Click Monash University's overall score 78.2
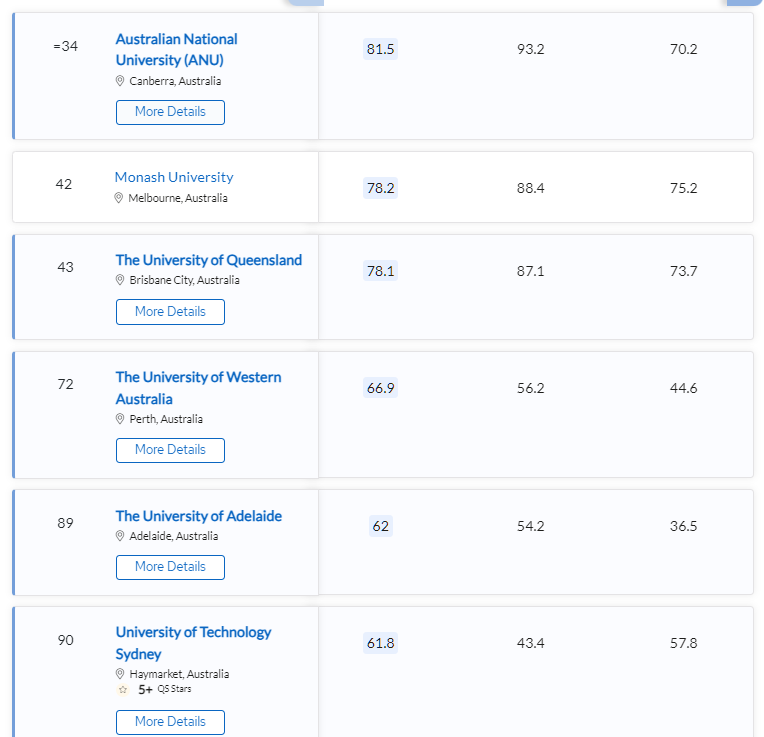The height and width of the screenshot is (737, 764). point(381,188)
